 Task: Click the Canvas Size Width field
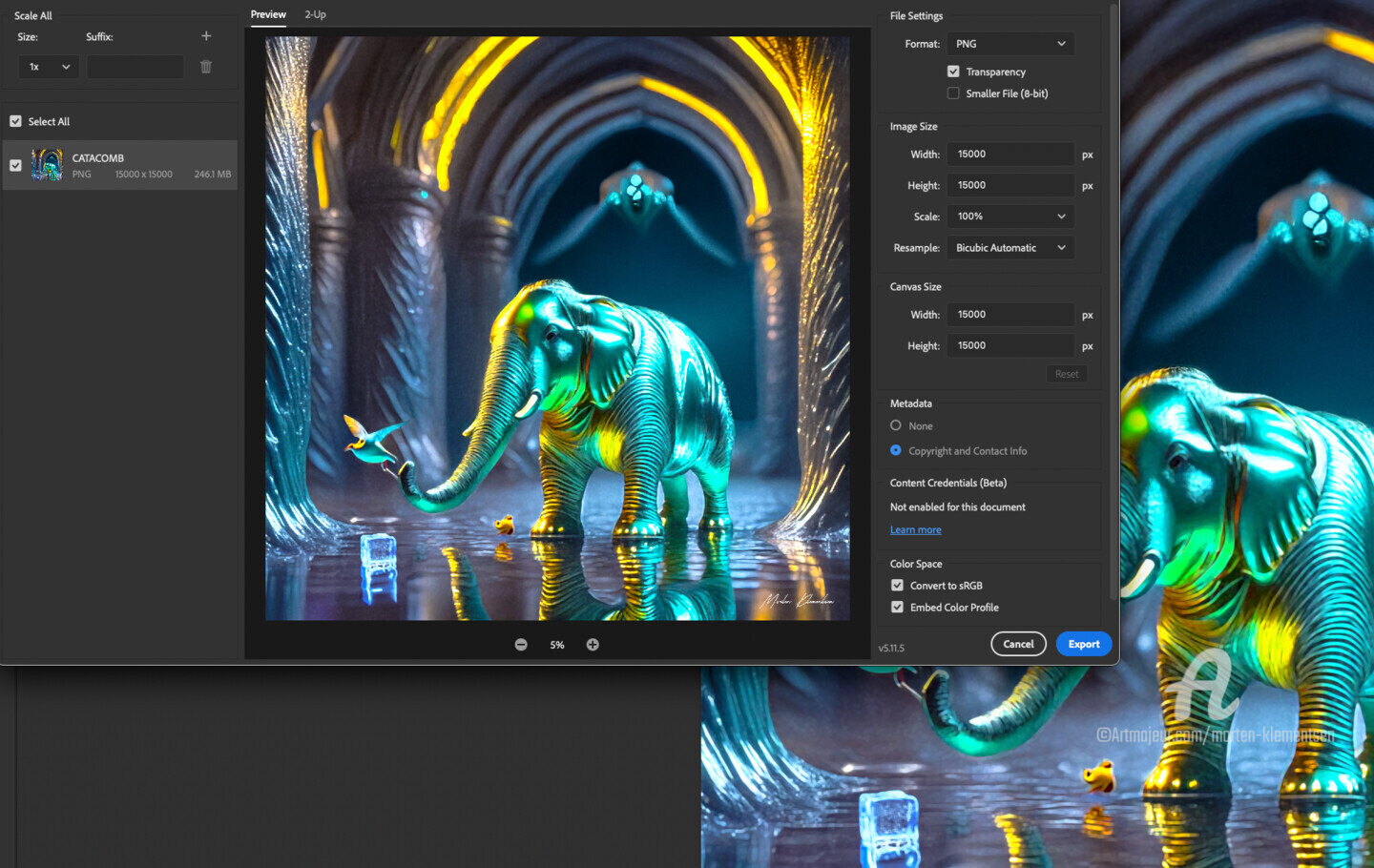1010,315
